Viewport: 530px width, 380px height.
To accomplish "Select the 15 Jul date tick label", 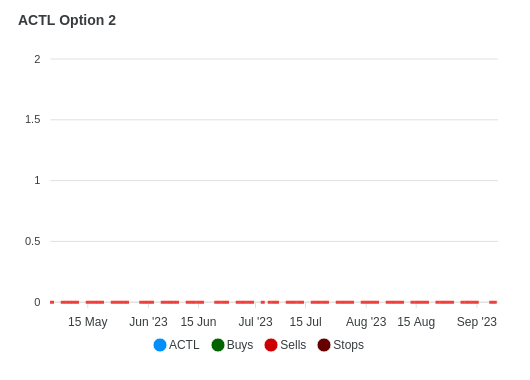I will (x=306, y=322).
